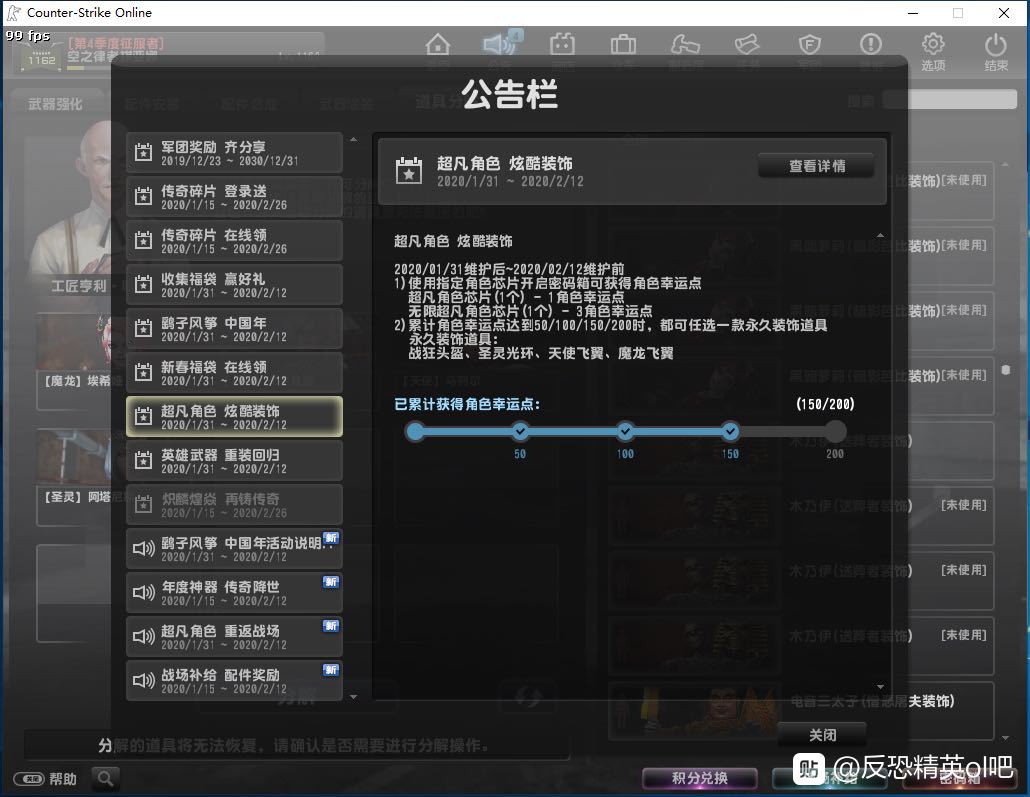Open the shield badge icon in toolbar
The height and width of the screenshot is (797, 1030).
pyautogui.click(x=809, y=45)
